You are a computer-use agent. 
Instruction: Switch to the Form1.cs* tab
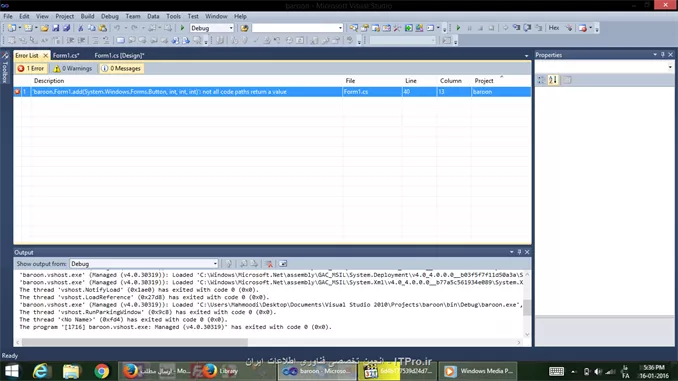coord(66,55)
